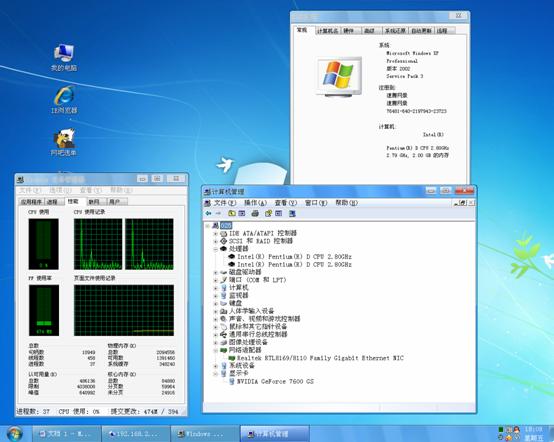Image resolution: width=554 pixels, height=442 pixels.
Task: Select 通用串行总线控制器 in device tree
Action: [258, 334]
